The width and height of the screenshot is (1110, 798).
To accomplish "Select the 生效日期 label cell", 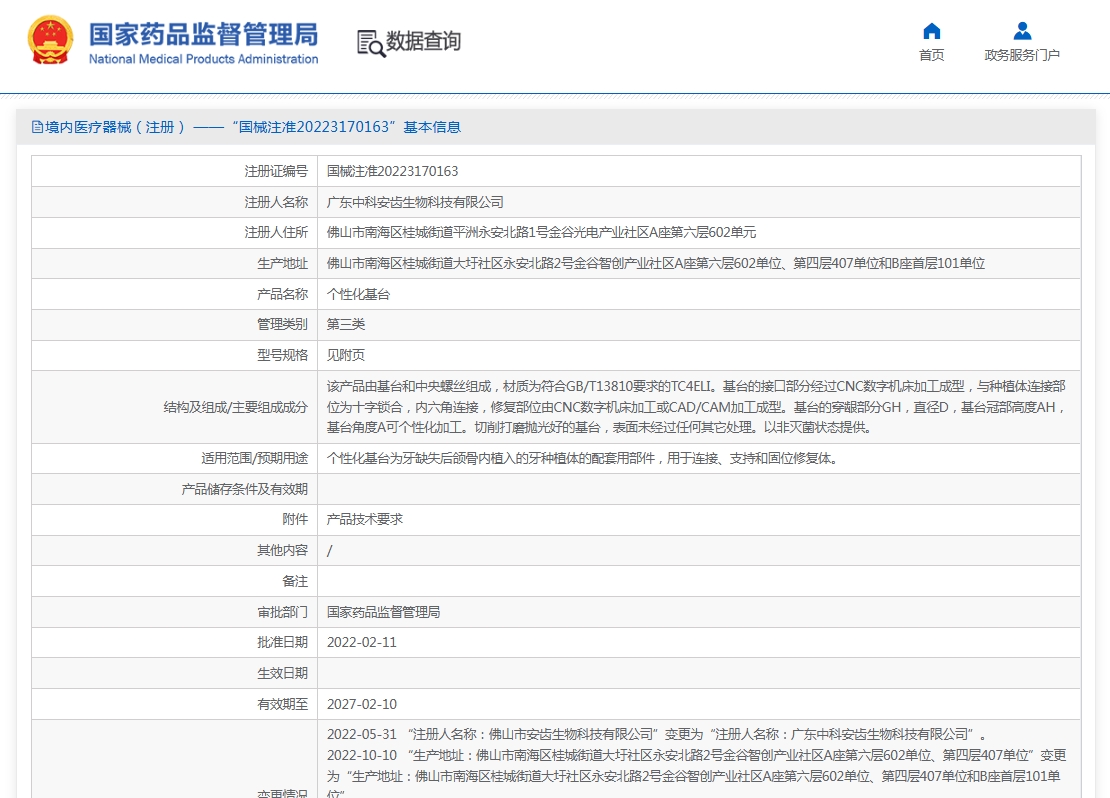I will [x=174, y=673].
